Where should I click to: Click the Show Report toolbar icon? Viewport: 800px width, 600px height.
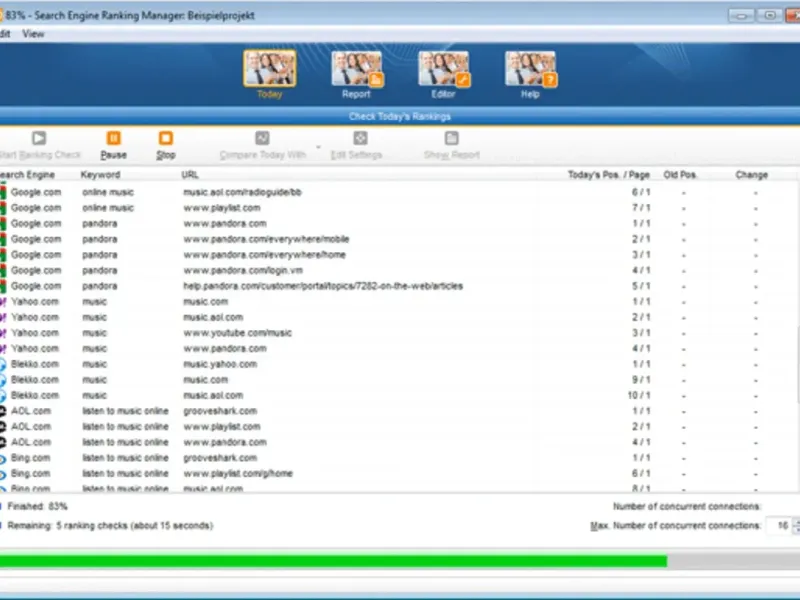452,138
